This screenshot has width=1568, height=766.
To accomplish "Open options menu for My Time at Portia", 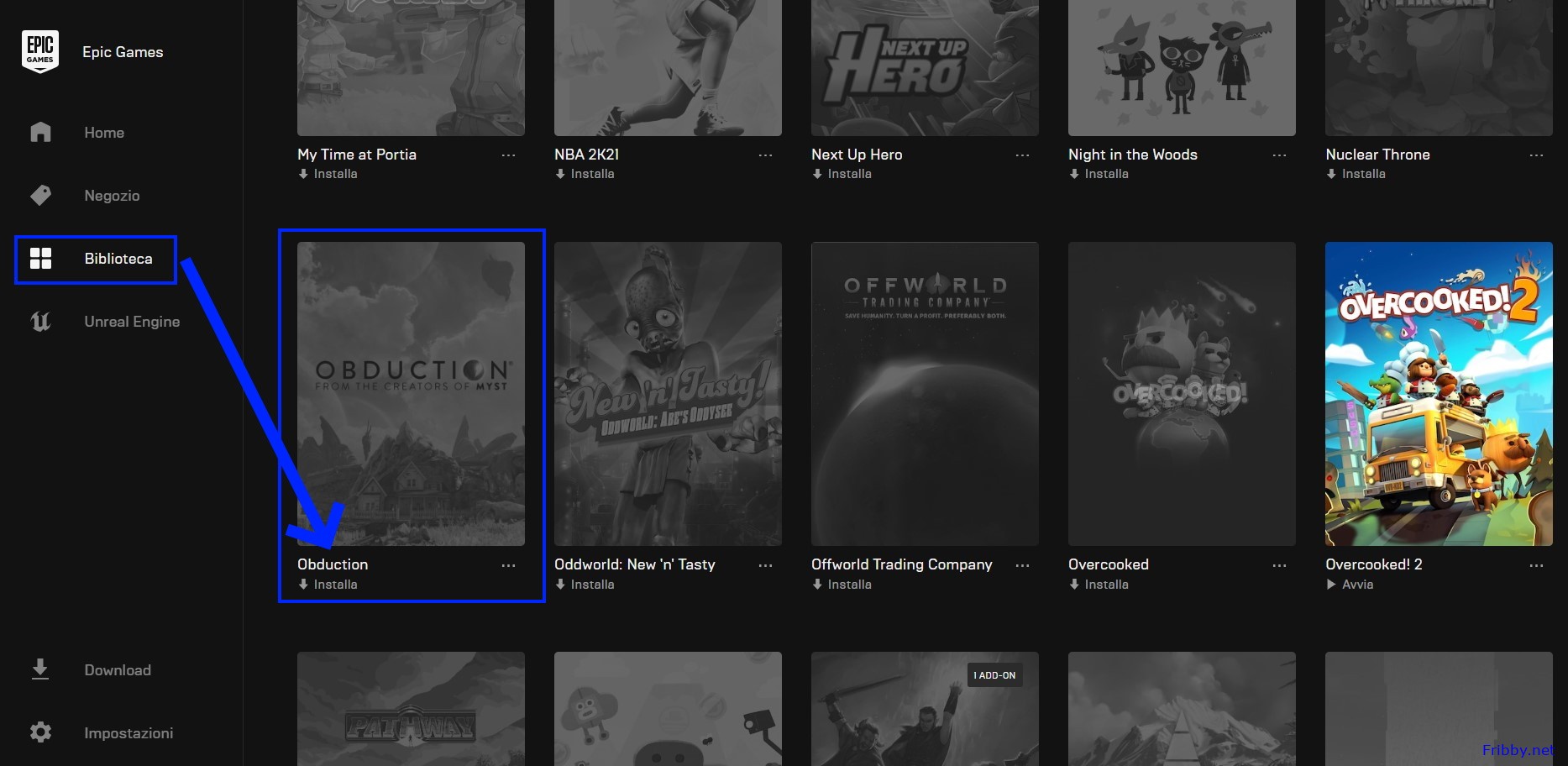I will pos(508,155).
